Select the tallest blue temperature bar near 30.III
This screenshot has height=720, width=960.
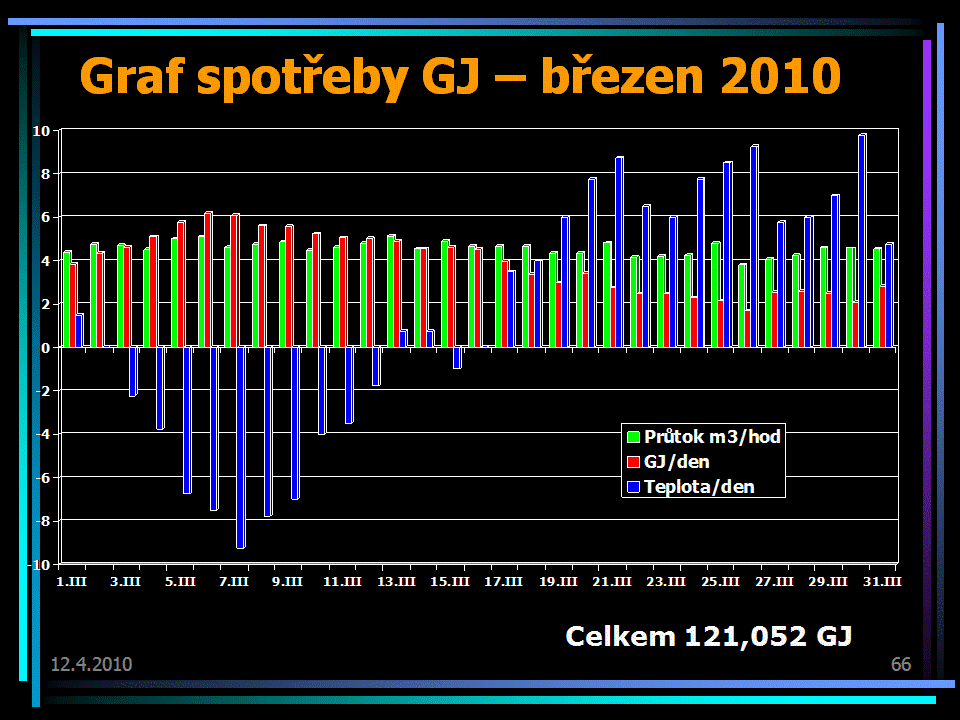(862, 240)
